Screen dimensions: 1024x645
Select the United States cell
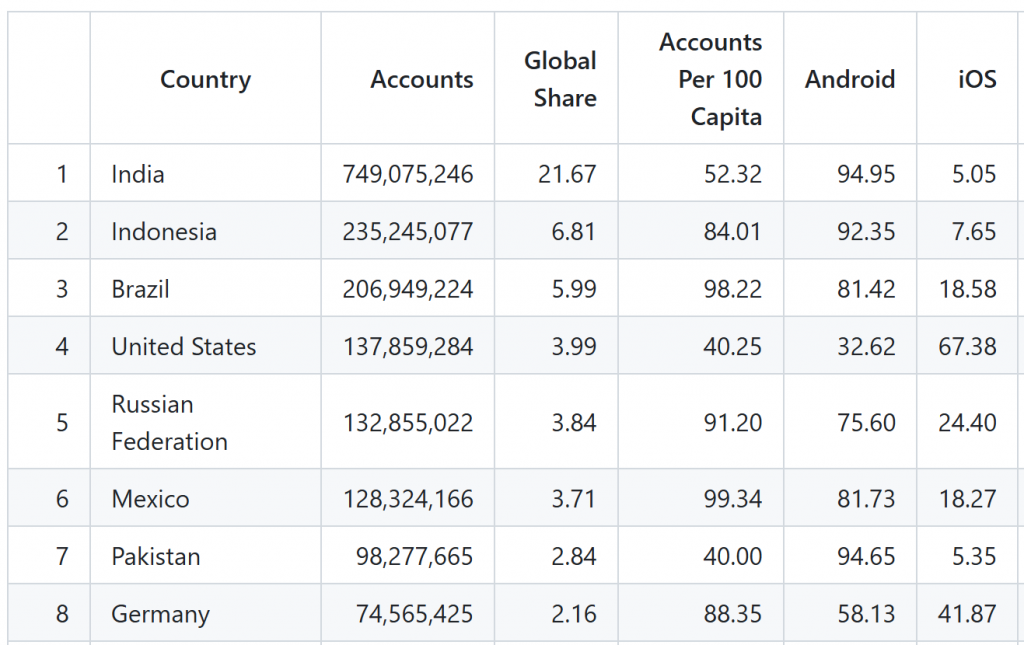[x=184, y=347]
